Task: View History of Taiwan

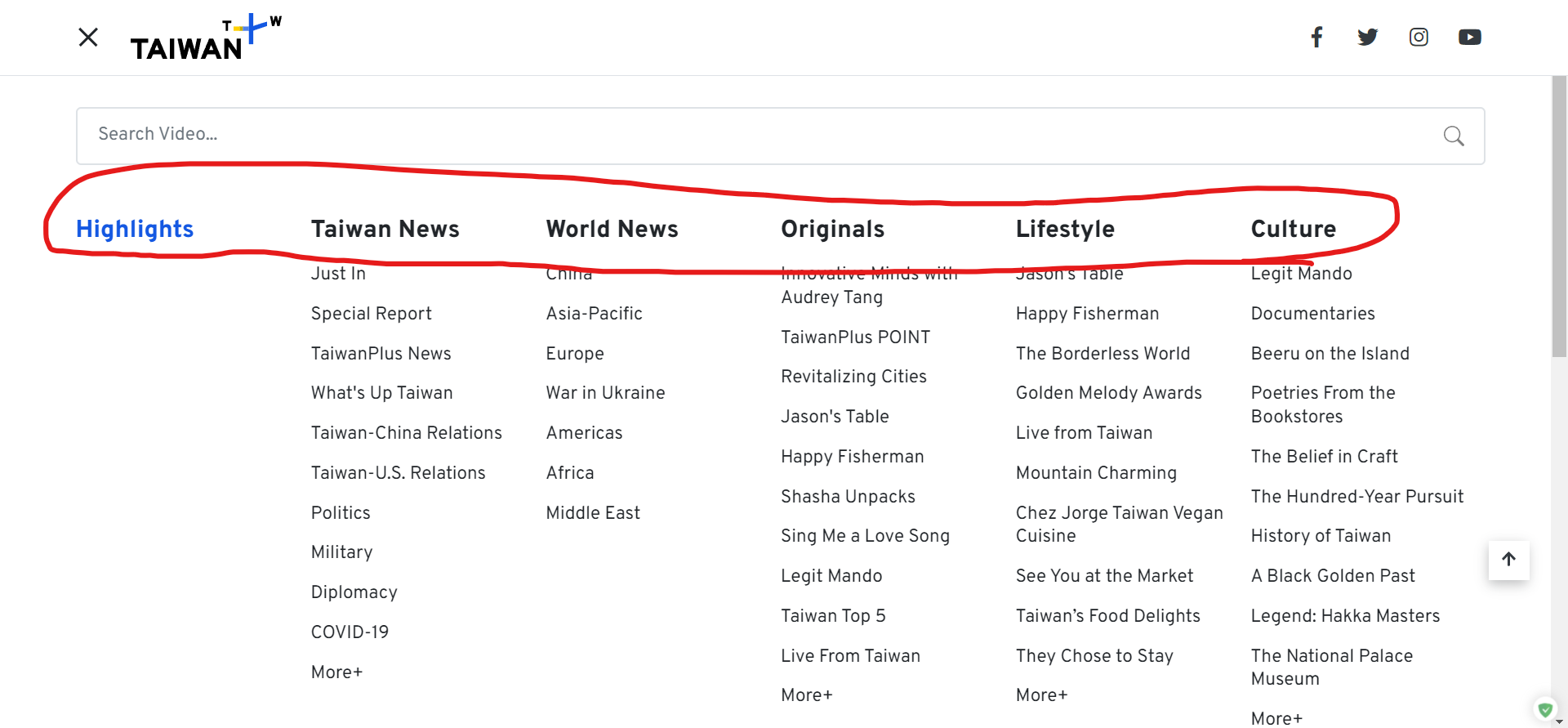Action: point(1321,535)
